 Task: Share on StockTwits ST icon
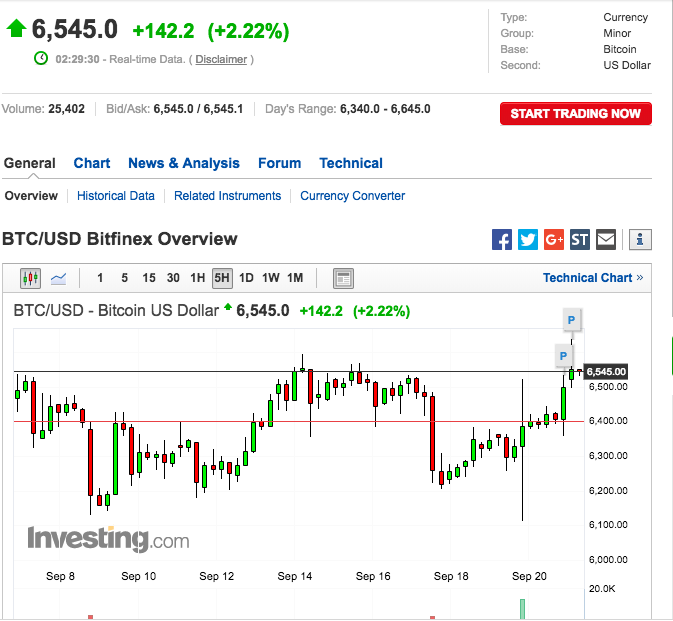[580, 239]
